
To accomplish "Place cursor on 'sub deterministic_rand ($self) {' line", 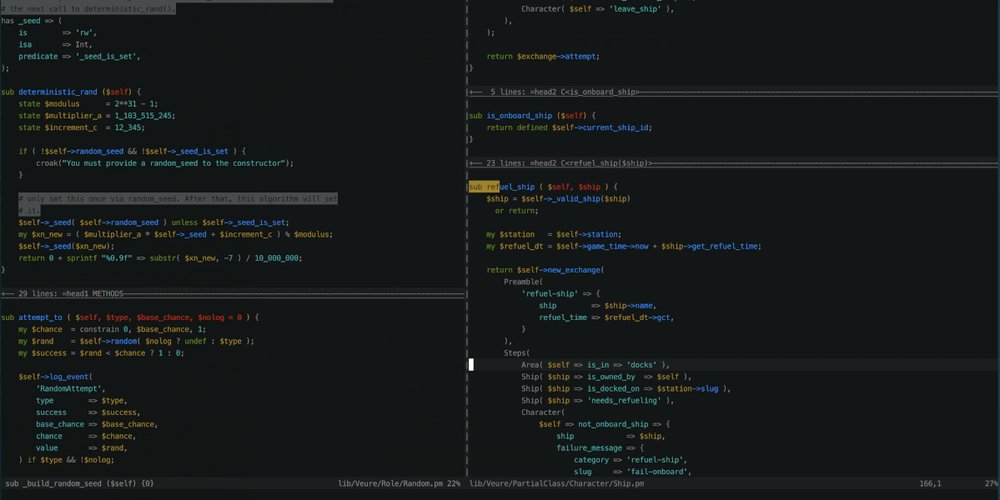I will [71, 92].
